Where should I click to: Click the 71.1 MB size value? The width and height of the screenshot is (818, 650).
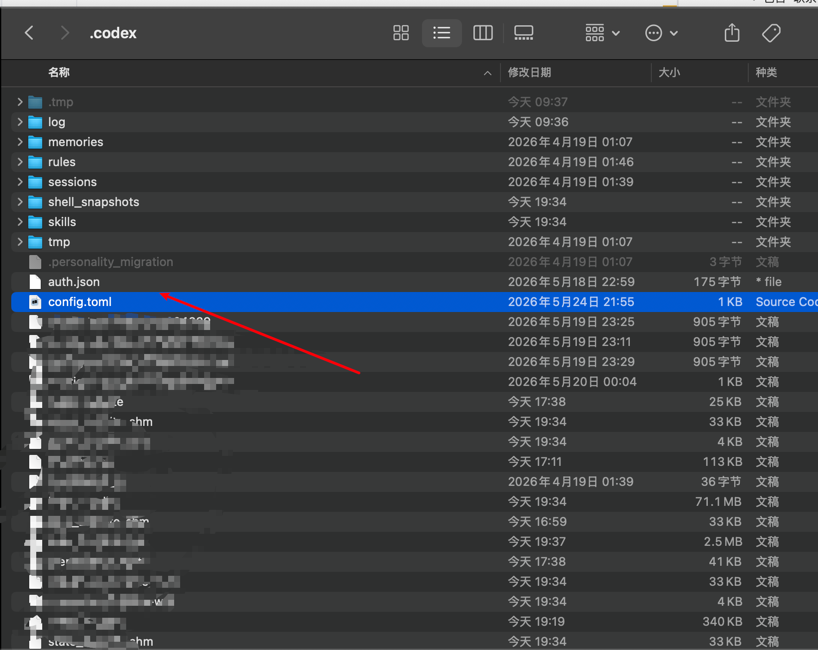coord(718,502)
